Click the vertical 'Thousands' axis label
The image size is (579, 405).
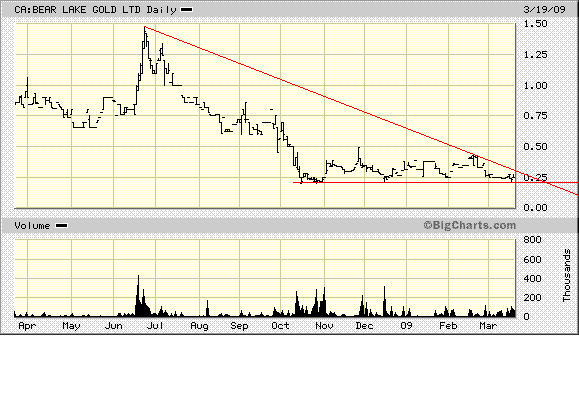tap(567, 275)
